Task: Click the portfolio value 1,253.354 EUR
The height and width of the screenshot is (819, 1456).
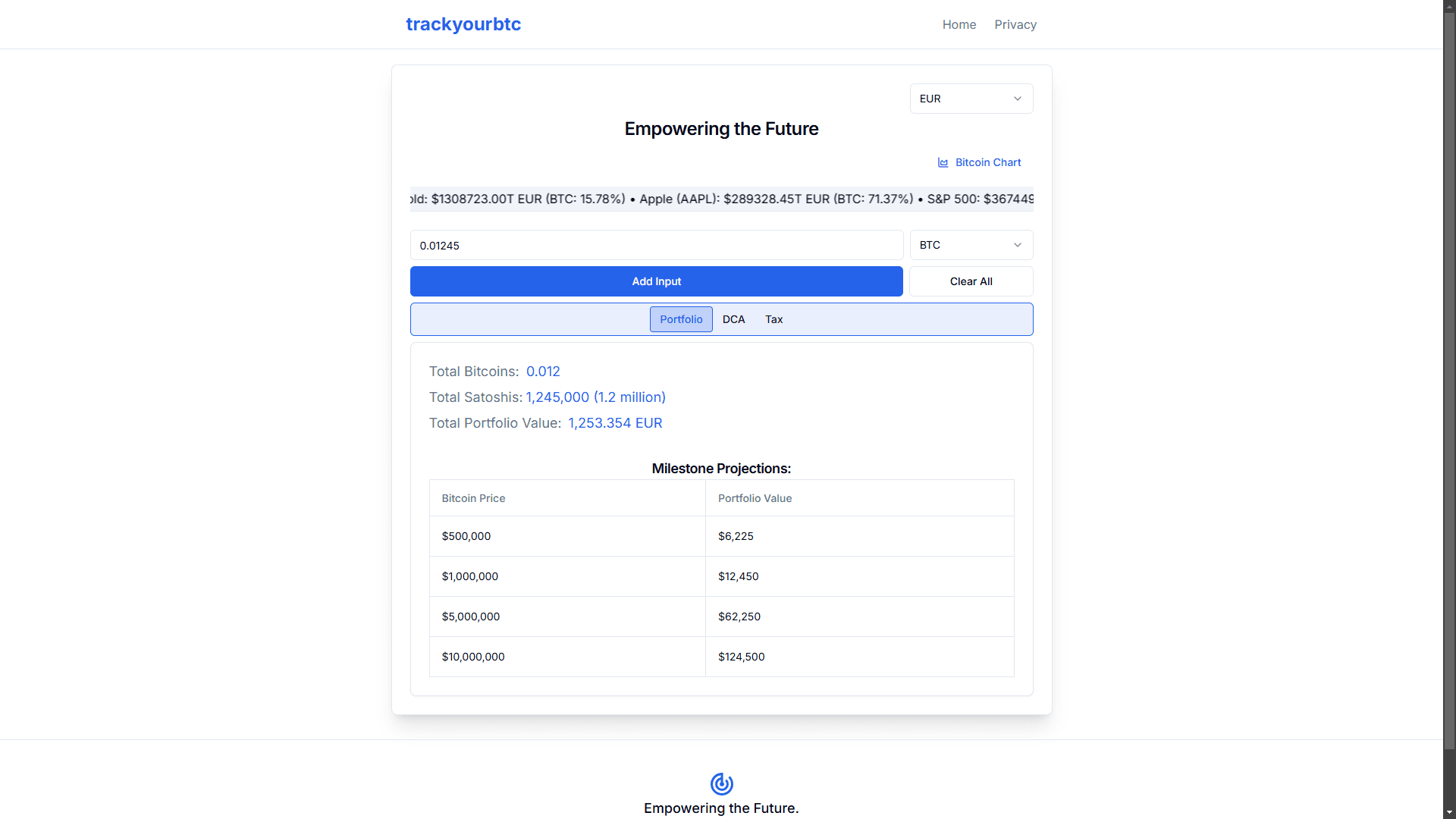Action: (x=615, y=423)
